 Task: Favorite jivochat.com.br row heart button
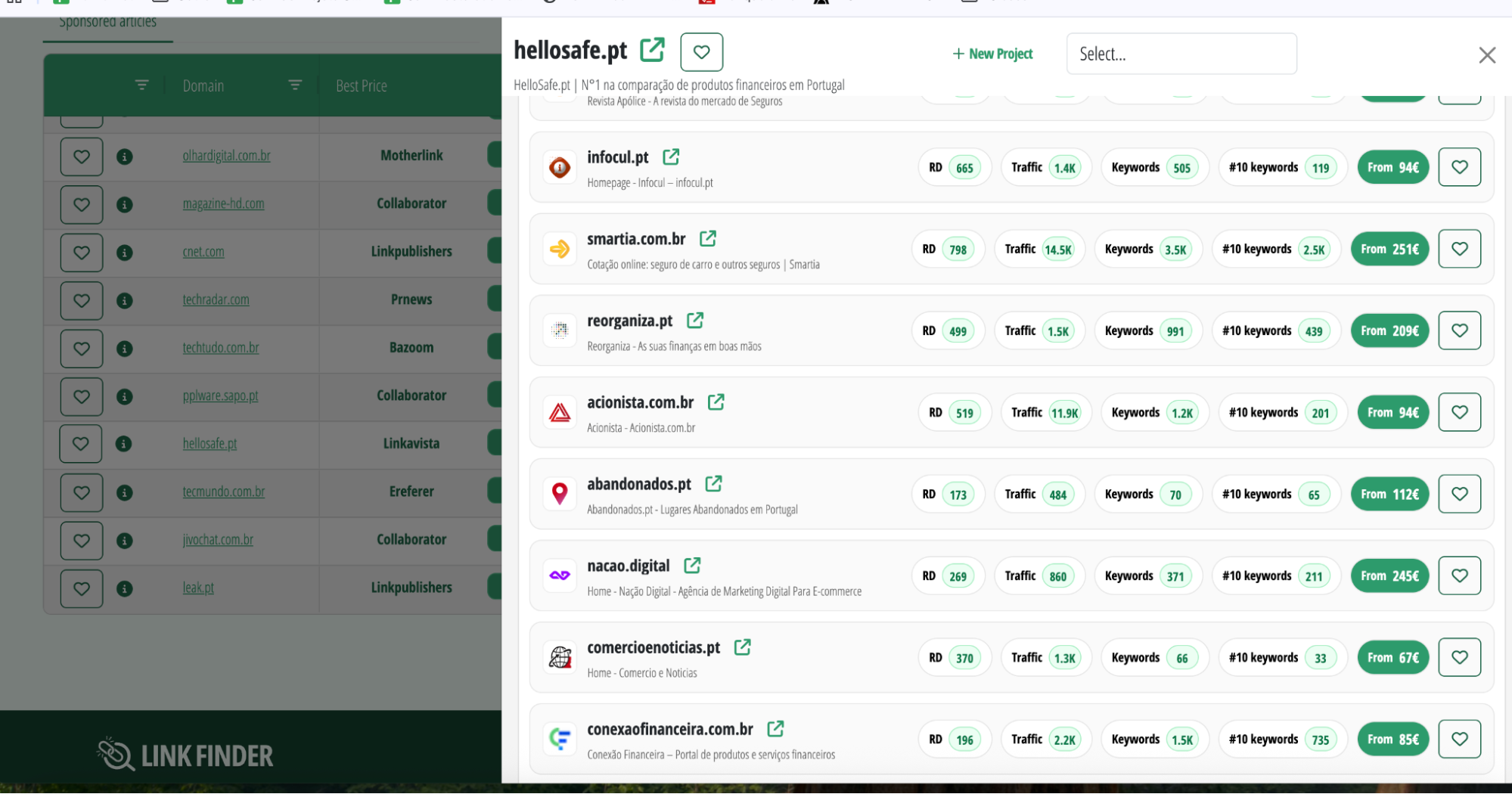point(81,541)
